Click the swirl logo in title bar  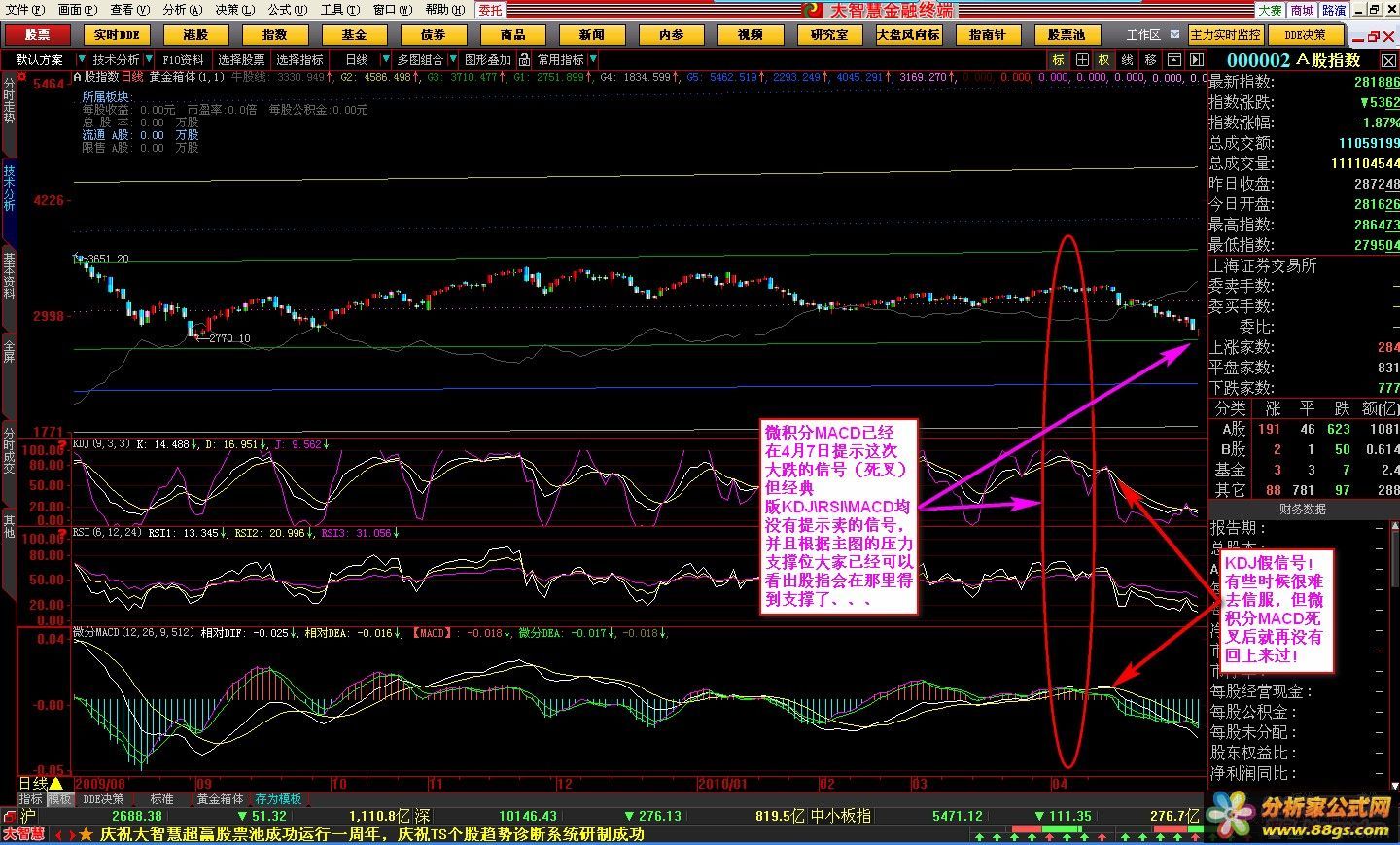tap(812, 10)
